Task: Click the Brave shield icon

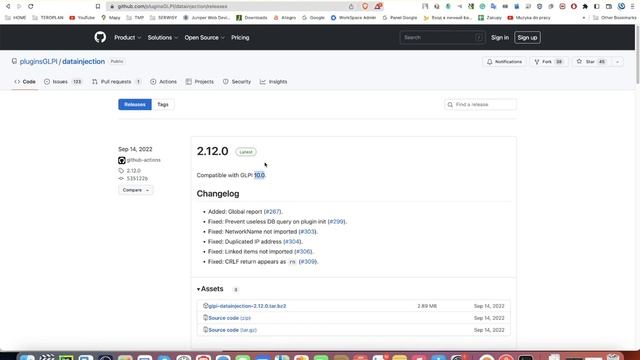Action: point(365,6)
